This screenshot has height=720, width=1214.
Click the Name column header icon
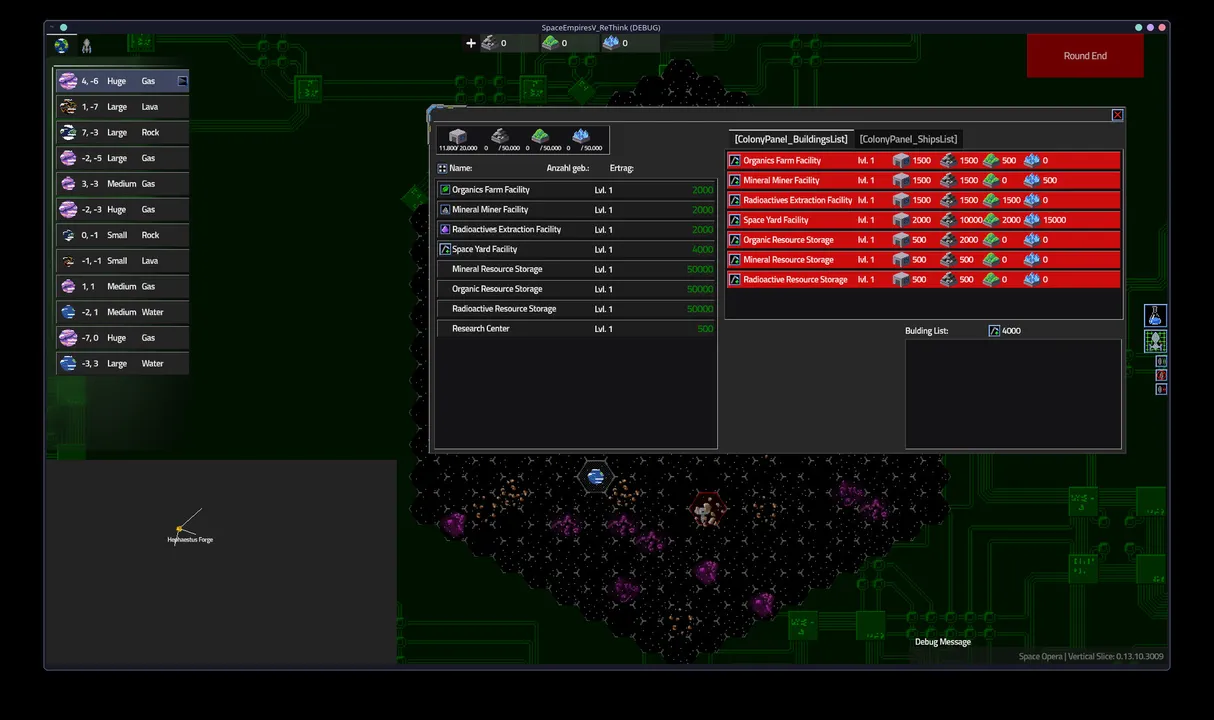(442, 168)
